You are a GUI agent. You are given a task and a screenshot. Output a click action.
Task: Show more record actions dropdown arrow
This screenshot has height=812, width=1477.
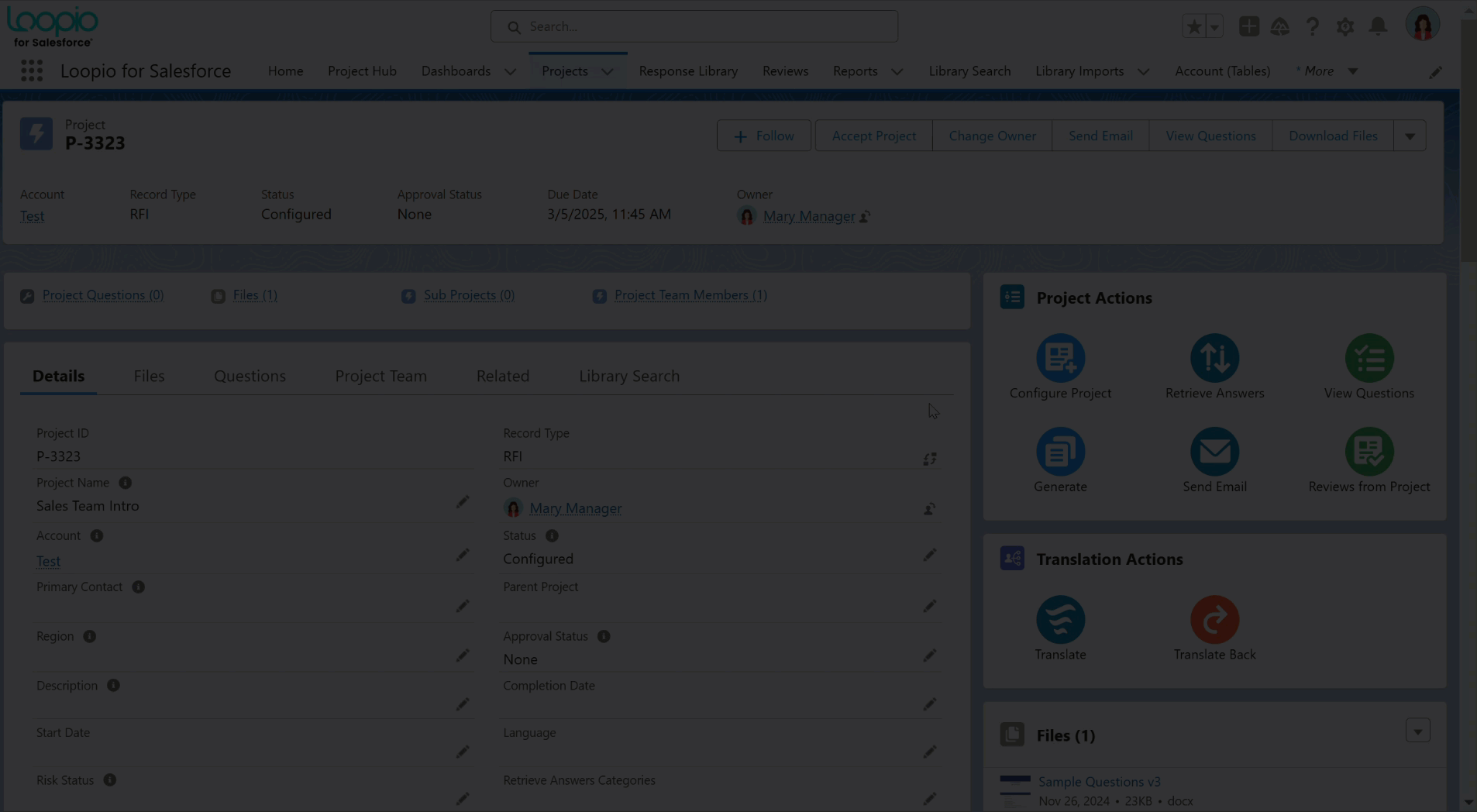click(1410, 136)
